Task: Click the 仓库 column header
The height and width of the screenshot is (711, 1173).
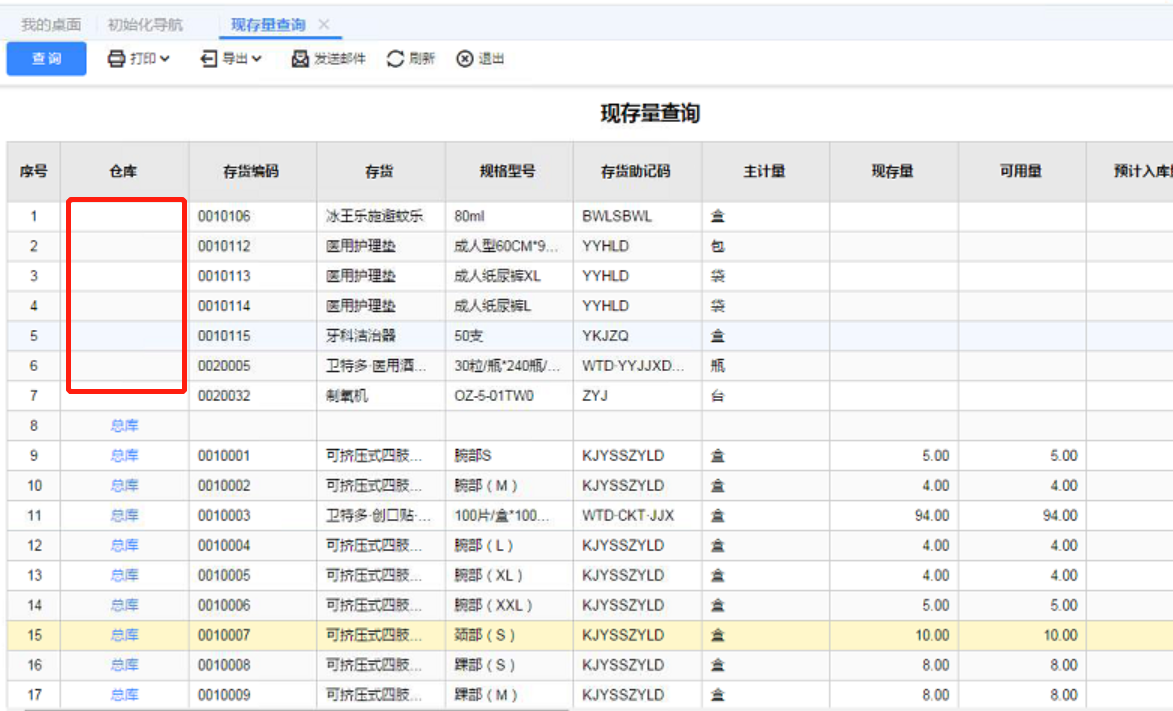Action: pos(124,171)
